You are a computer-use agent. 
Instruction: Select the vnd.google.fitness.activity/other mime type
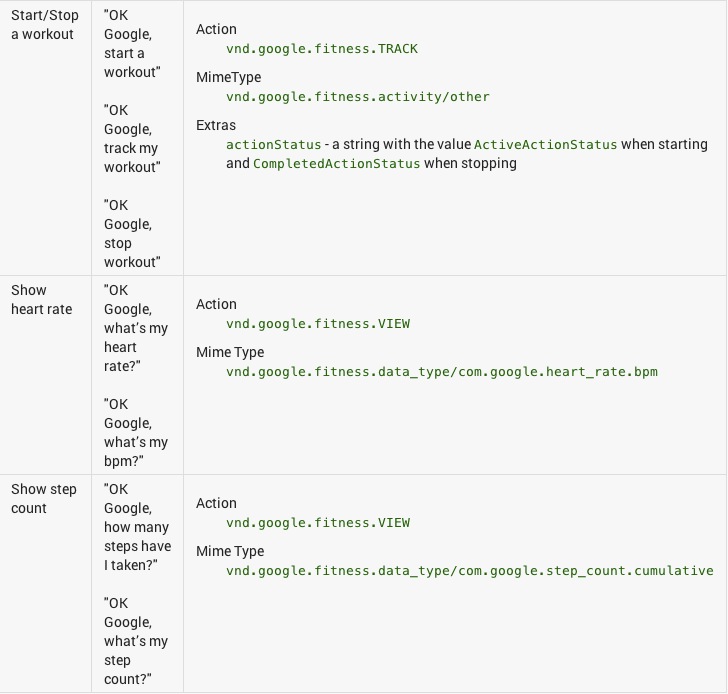358,97
